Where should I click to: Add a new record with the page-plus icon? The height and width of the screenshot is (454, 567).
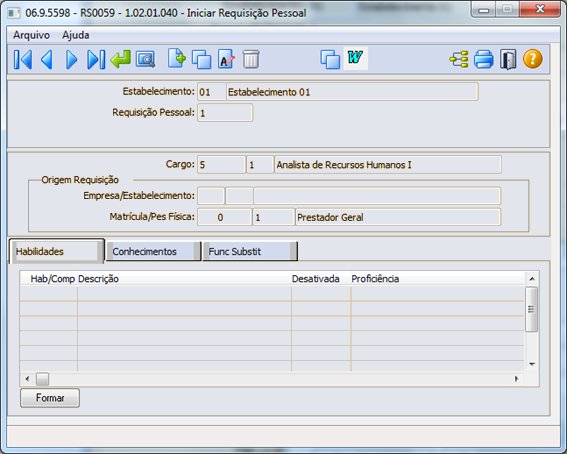point(177,59)
